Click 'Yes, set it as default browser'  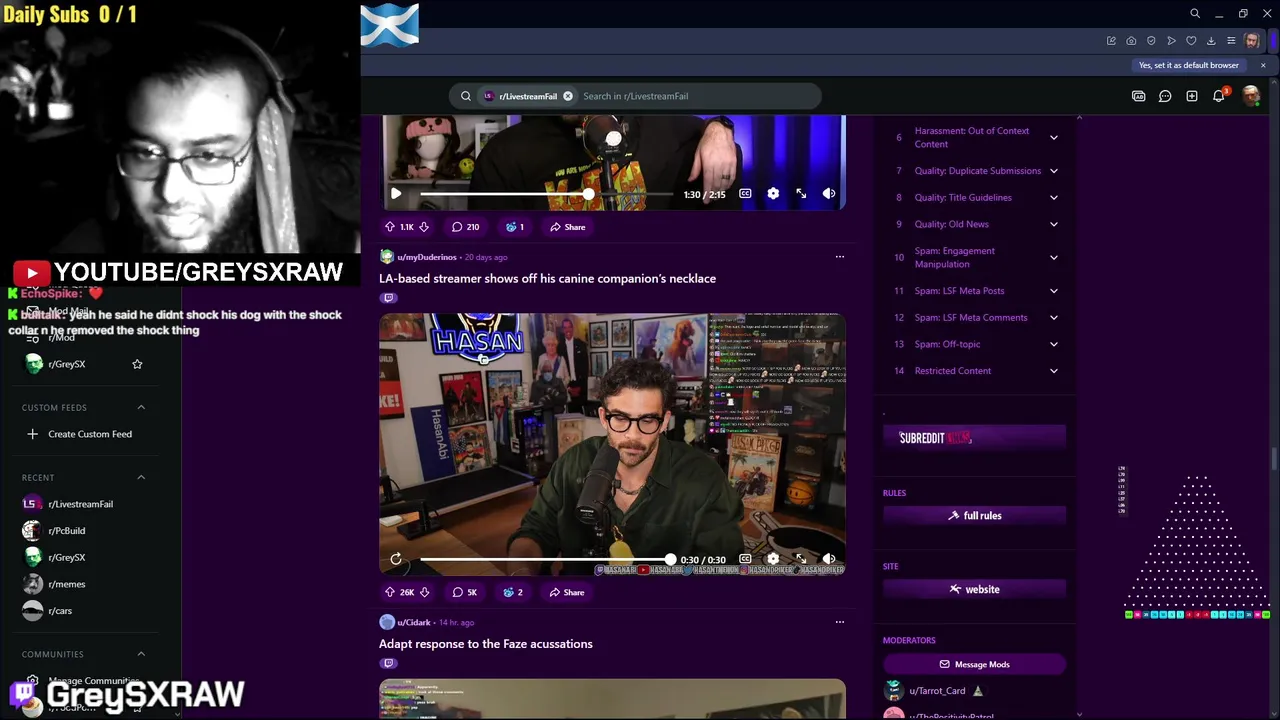[x=1188, y=65]
